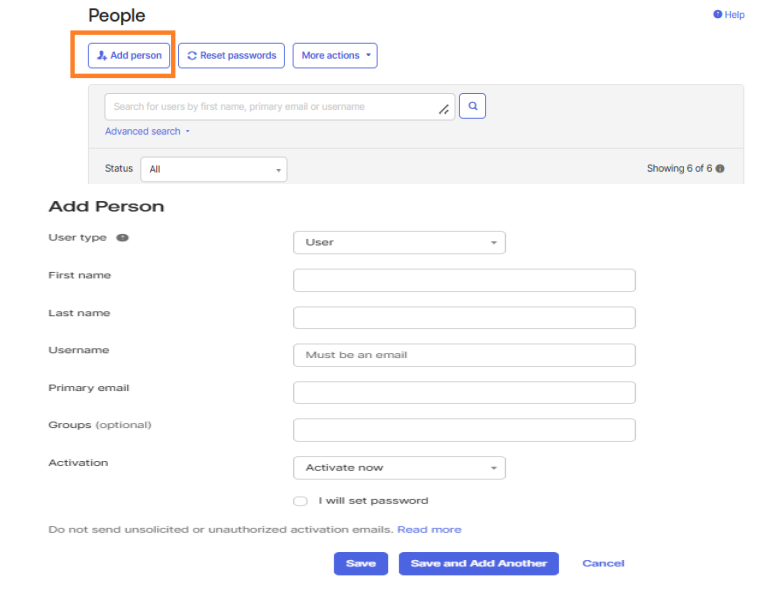
Task: Open the More actions dropdown menu
Action: (x=335, y=56)
